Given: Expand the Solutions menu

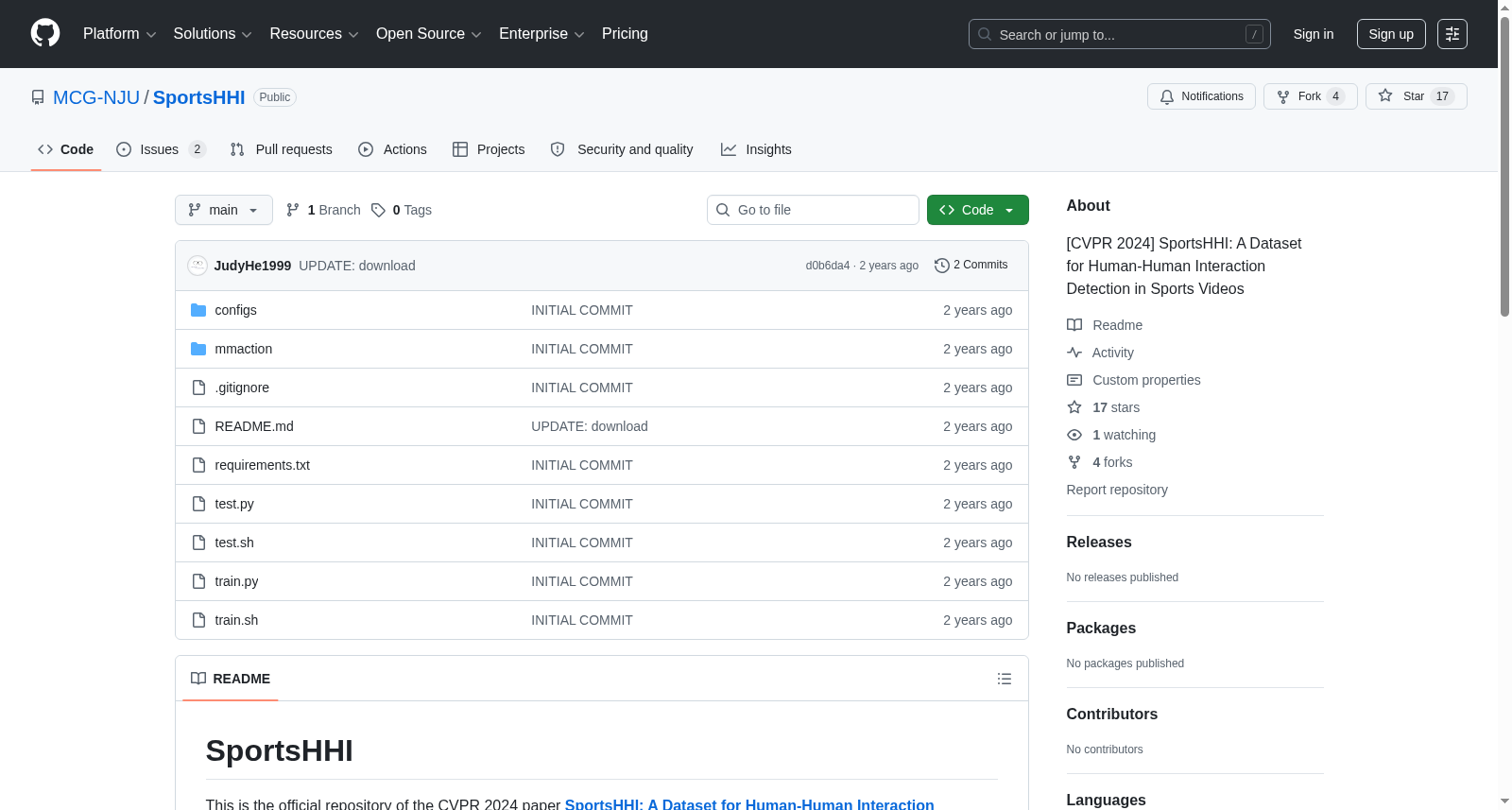Looking at the screenshot, I should pyautogui.click(x=213, y=34).
